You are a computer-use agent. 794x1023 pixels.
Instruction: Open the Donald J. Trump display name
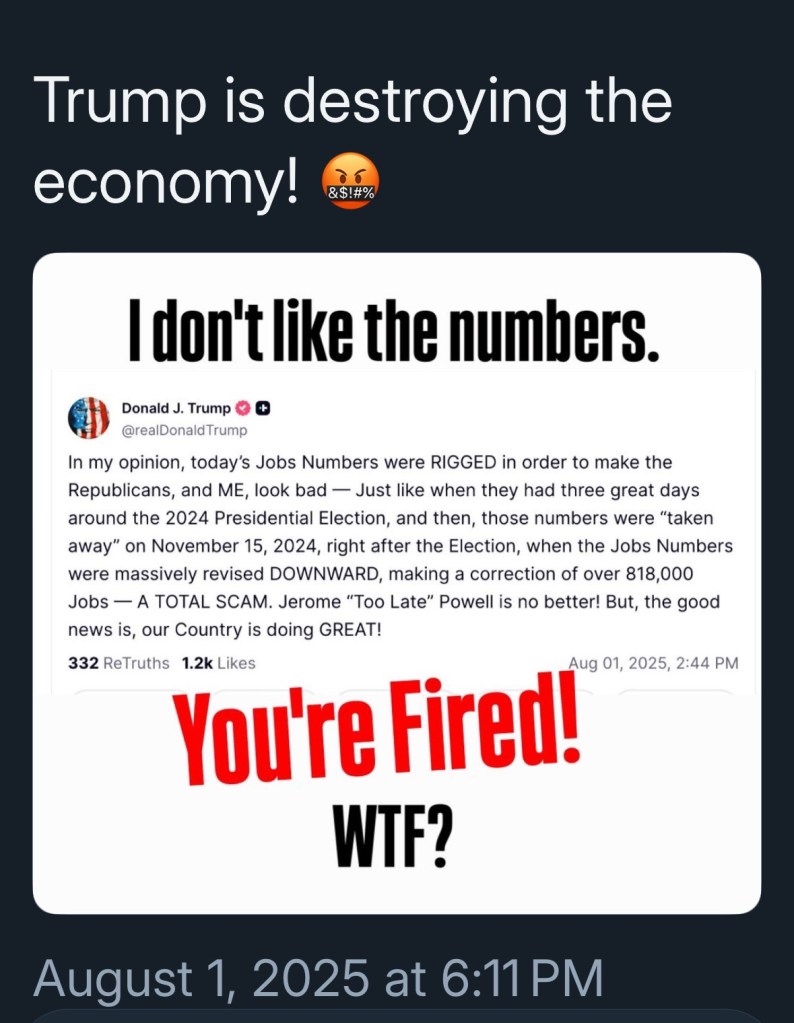point(175,408)
